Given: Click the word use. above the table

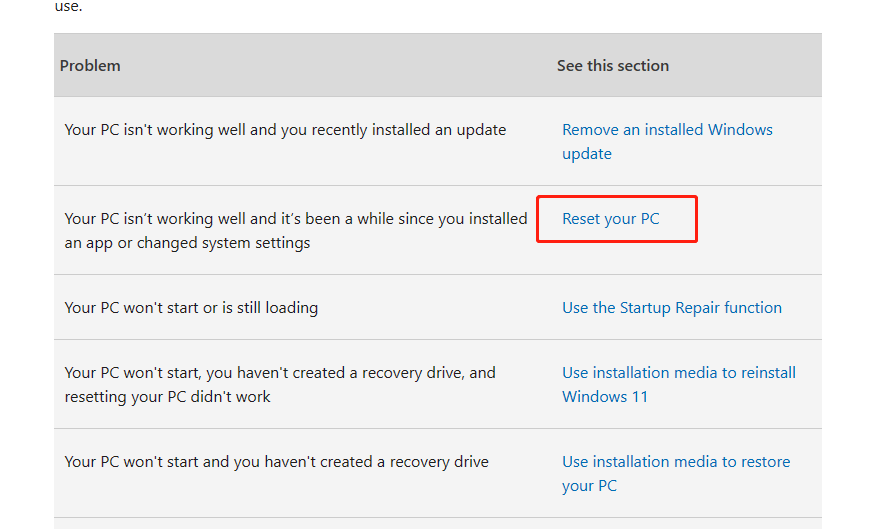Looking at the screenshot, I should point(68,6).
